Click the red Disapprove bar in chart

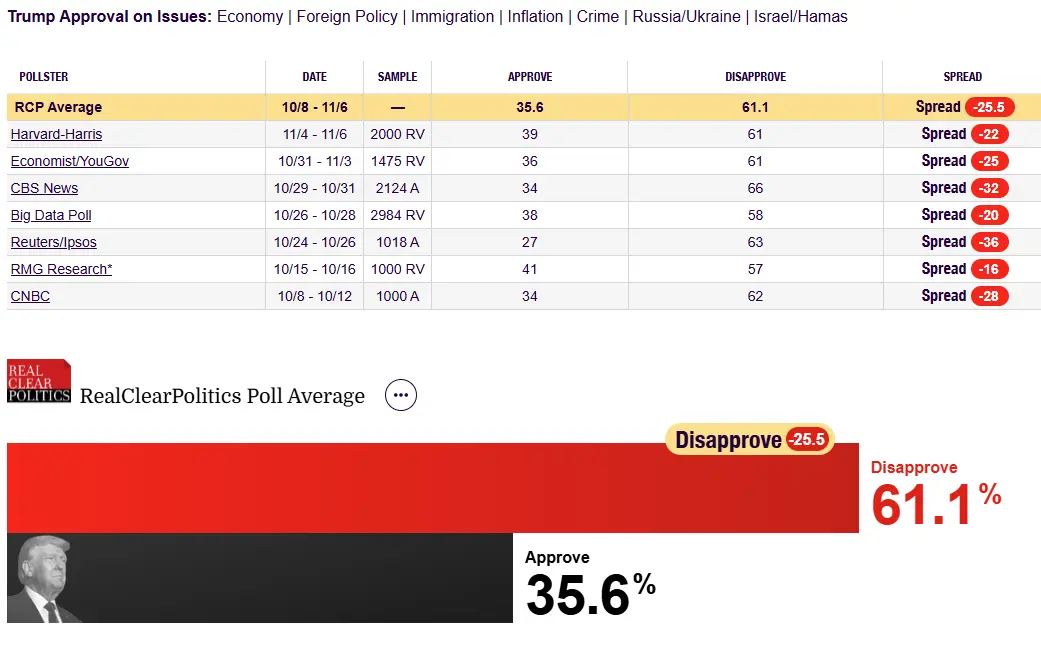pos(400,490)
